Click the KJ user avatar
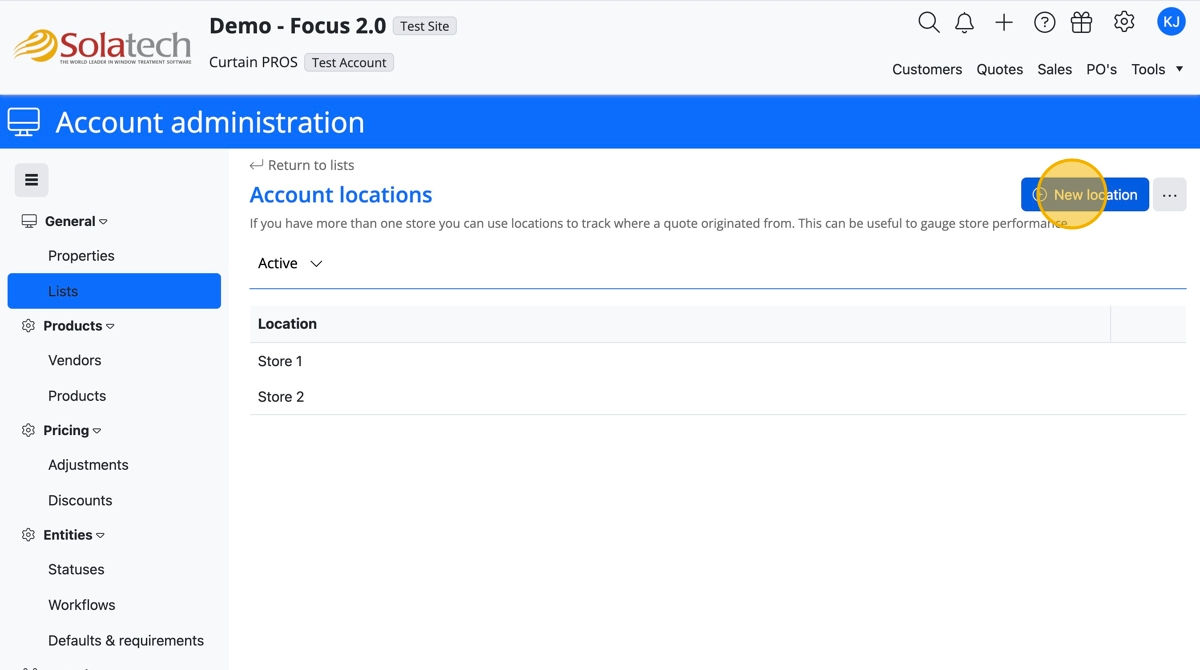 (1171, 22)
